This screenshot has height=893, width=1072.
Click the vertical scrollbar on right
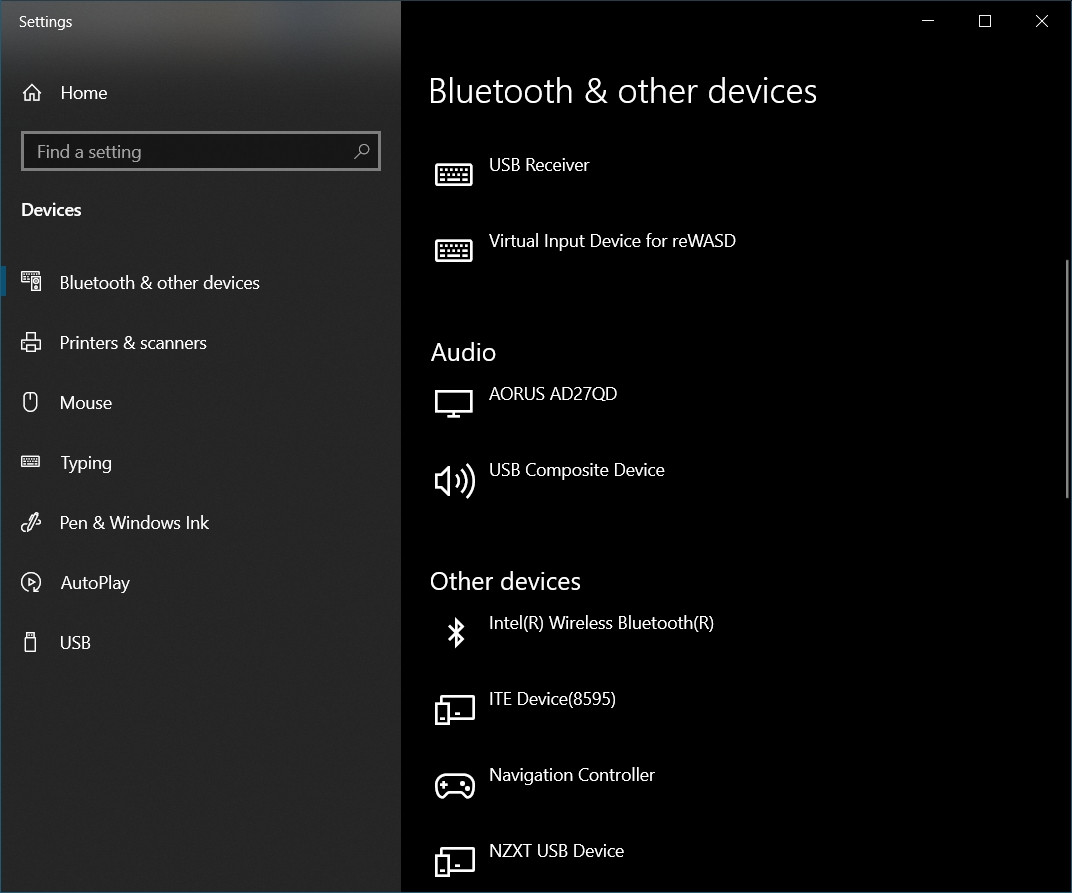pos(1066,380)
